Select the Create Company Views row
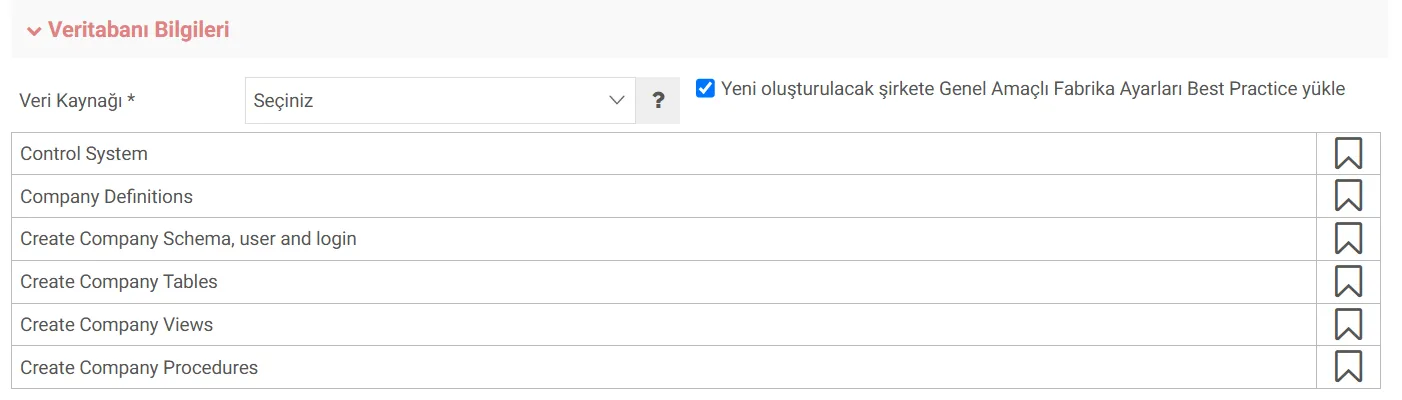Image resolution: width=1402 pixels, height=400 pixels. [x=664, y=324]
